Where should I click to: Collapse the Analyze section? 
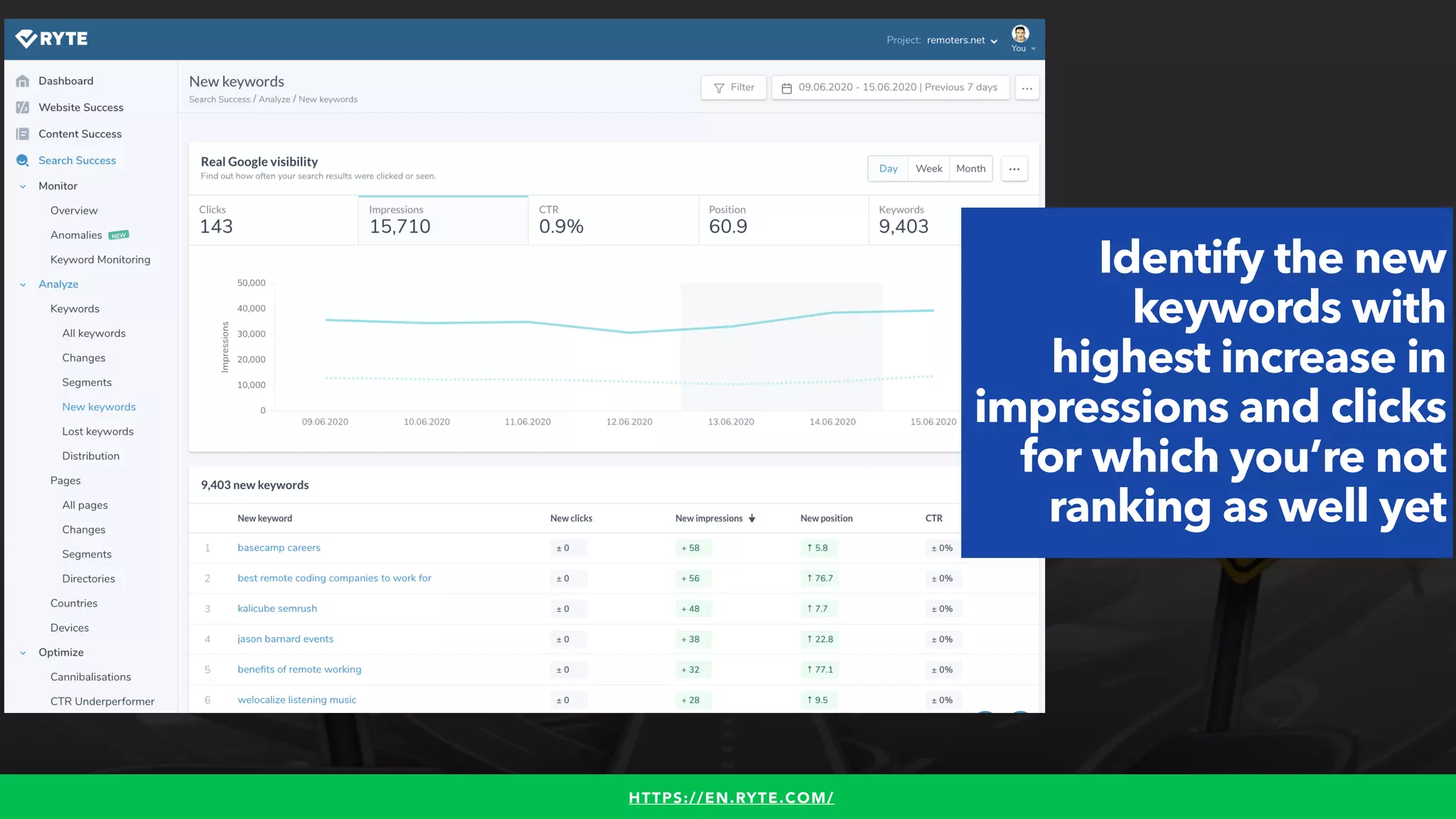pos(23,284)
